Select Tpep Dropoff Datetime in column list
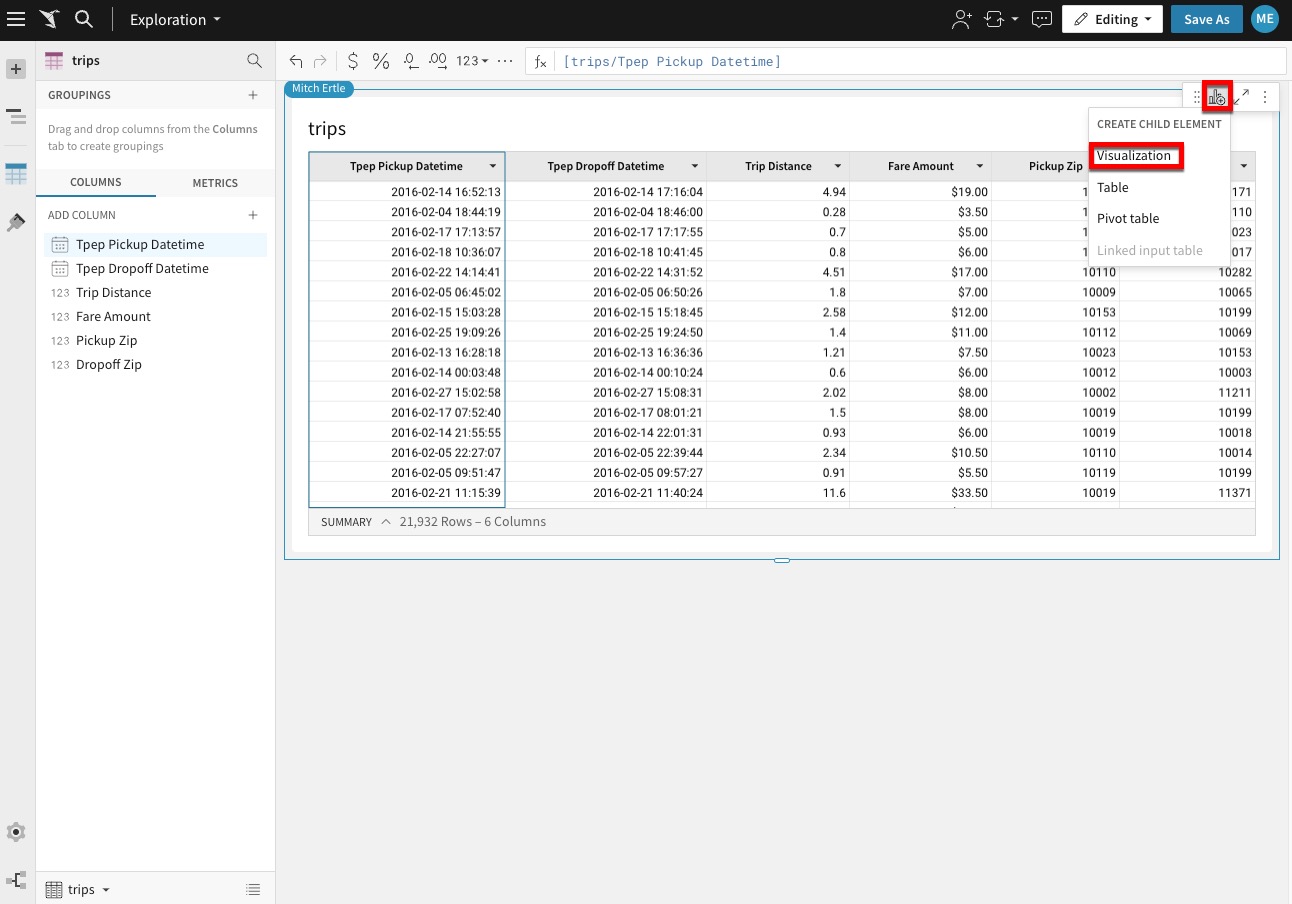This screenshot has height=904, width=1292. point(155,268)
